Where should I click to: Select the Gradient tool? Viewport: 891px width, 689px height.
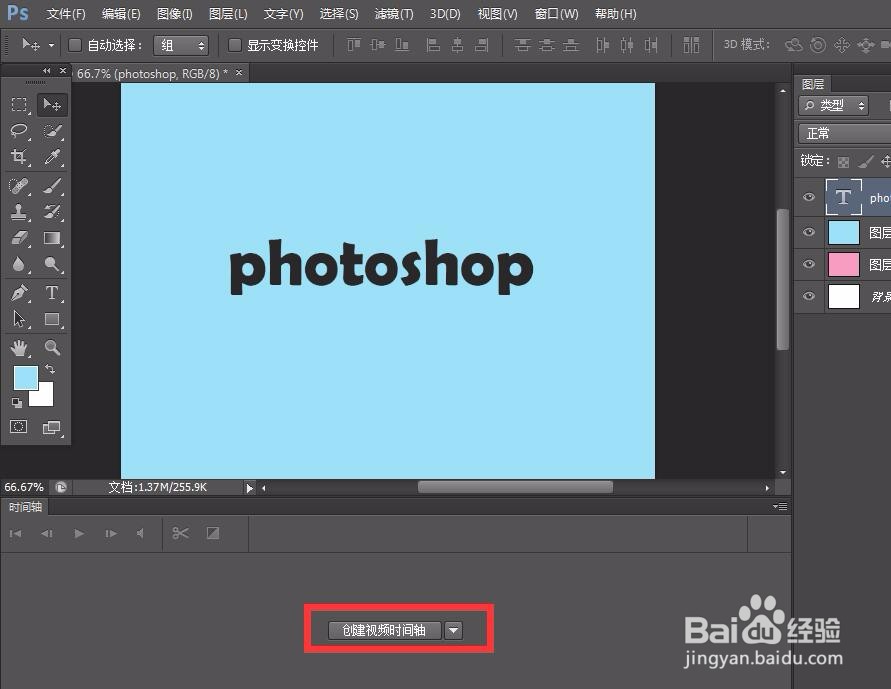52,238
